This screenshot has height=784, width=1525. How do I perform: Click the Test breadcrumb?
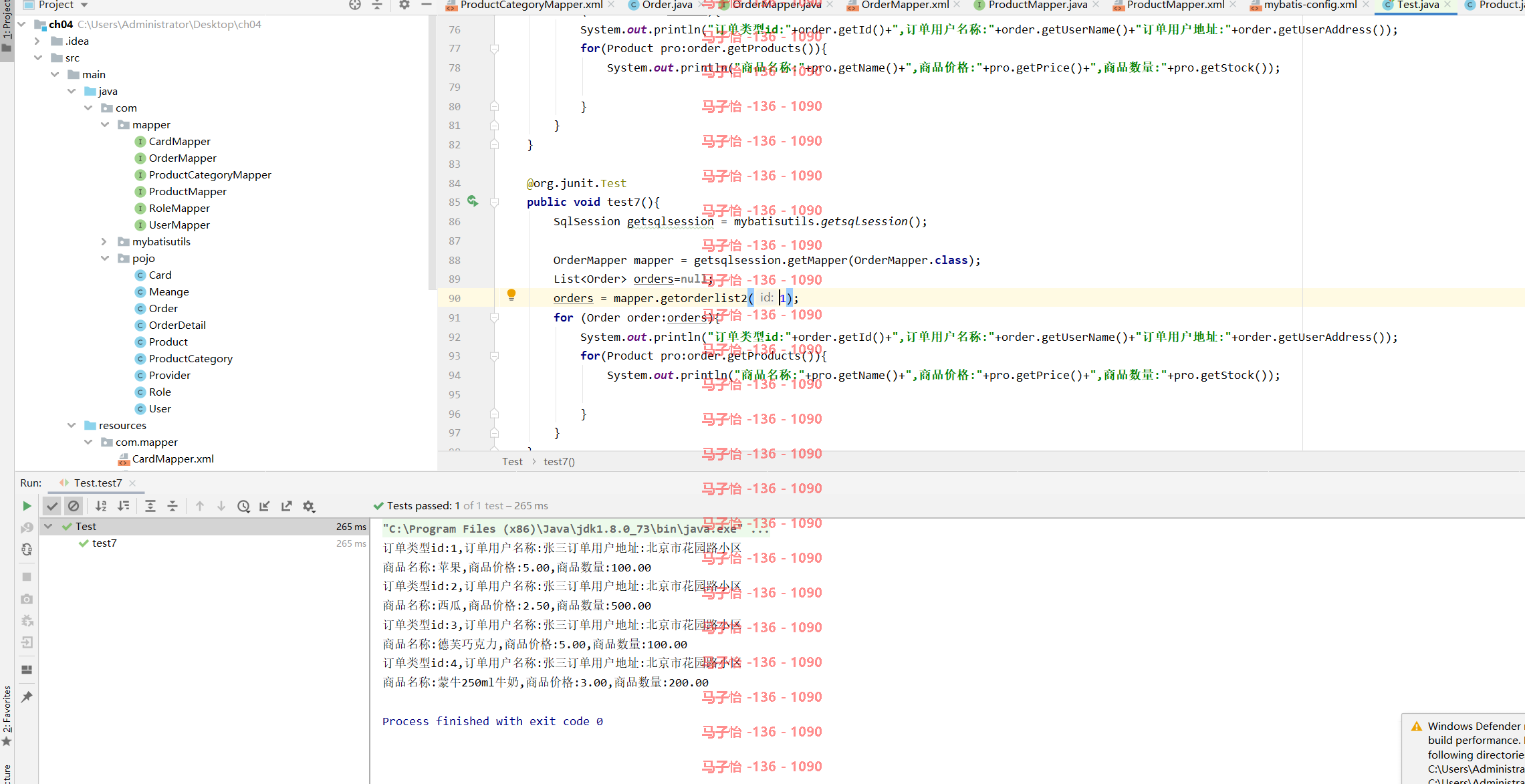[512, 462]
